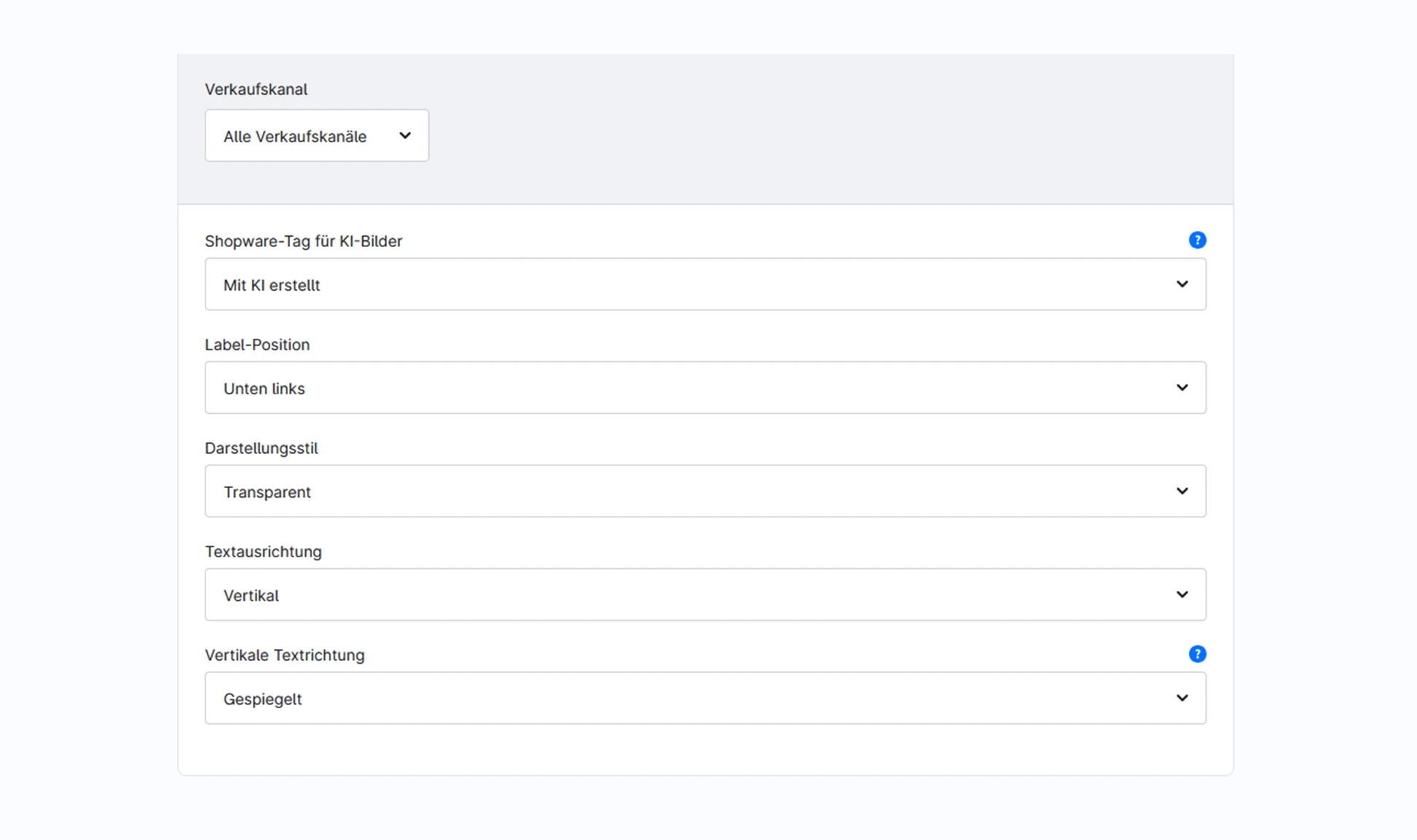Click the Textausrichtung label text
This screenshot has width=1417, height=840.
263,552
